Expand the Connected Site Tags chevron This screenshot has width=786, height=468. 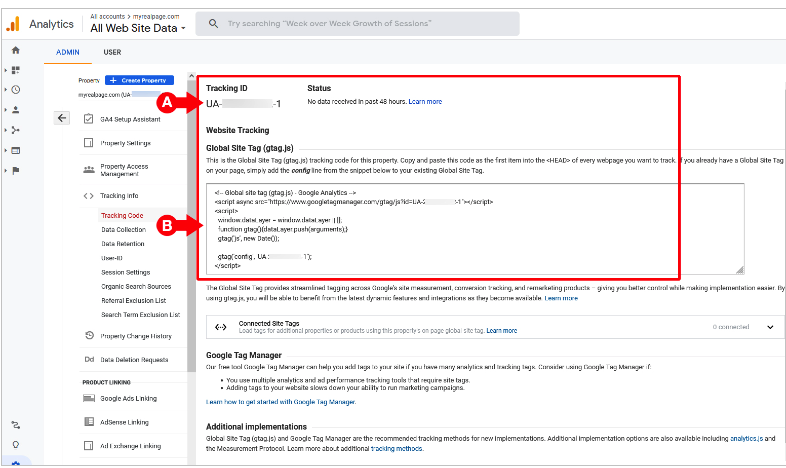pyautogui.click(x=770, y=327)
